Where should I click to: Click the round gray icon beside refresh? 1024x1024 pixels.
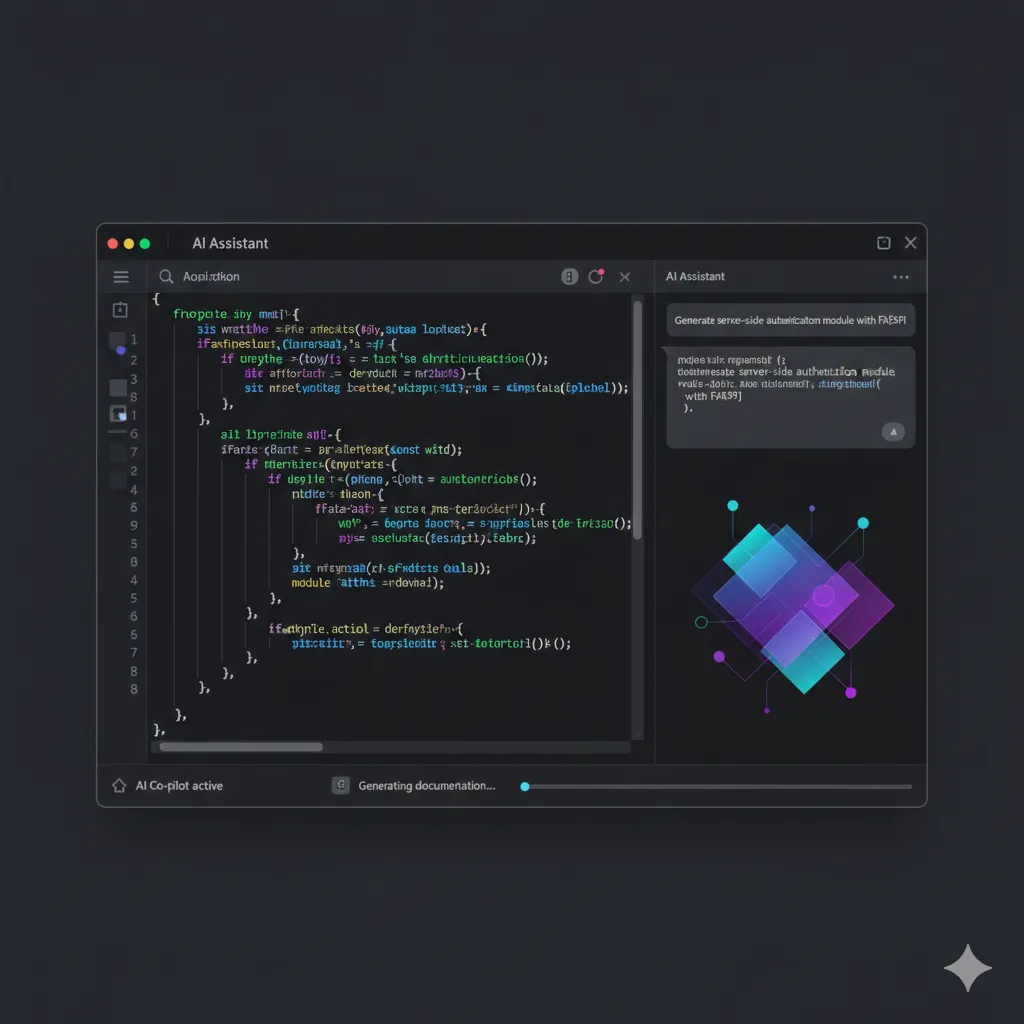tap(569, 277)
